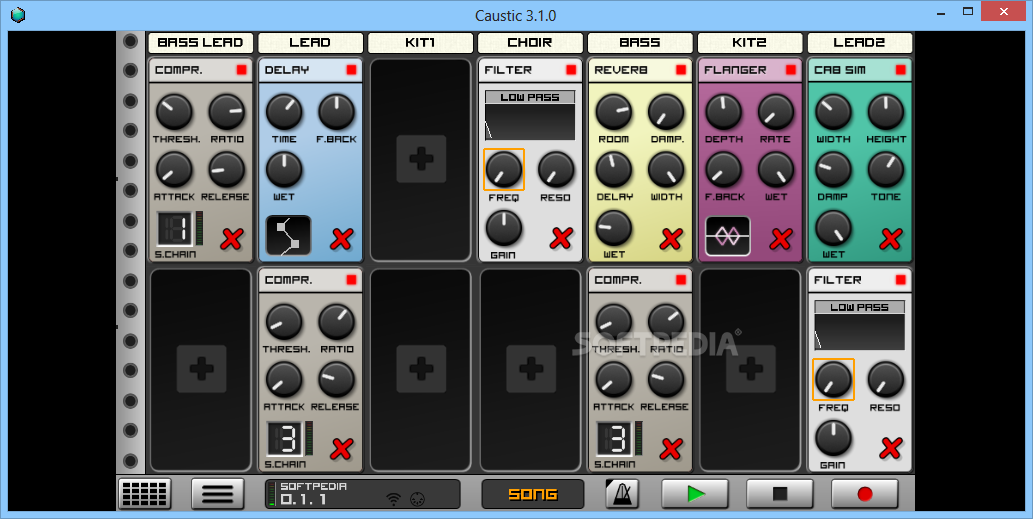Select the LEAD channel header
The height and width of the screenshot is (519, 1033).
310,43
